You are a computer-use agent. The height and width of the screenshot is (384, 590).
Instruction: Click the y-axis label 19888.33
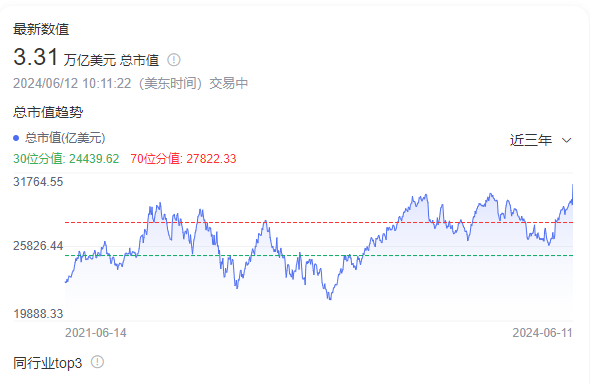(x=38, y=314)
